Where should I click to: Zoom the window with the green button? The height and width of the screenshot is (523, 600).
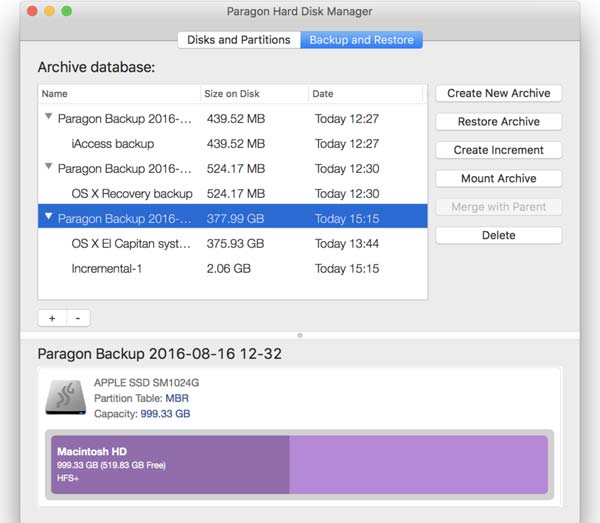(x=67, y=11)
